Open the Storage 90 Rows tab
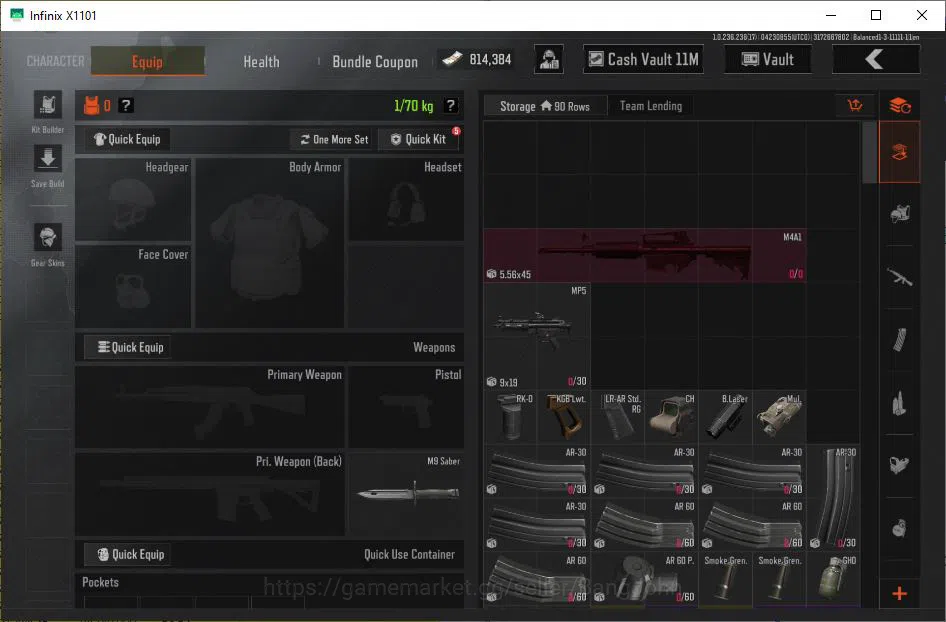946x622 pixels. tap(545, 106)
